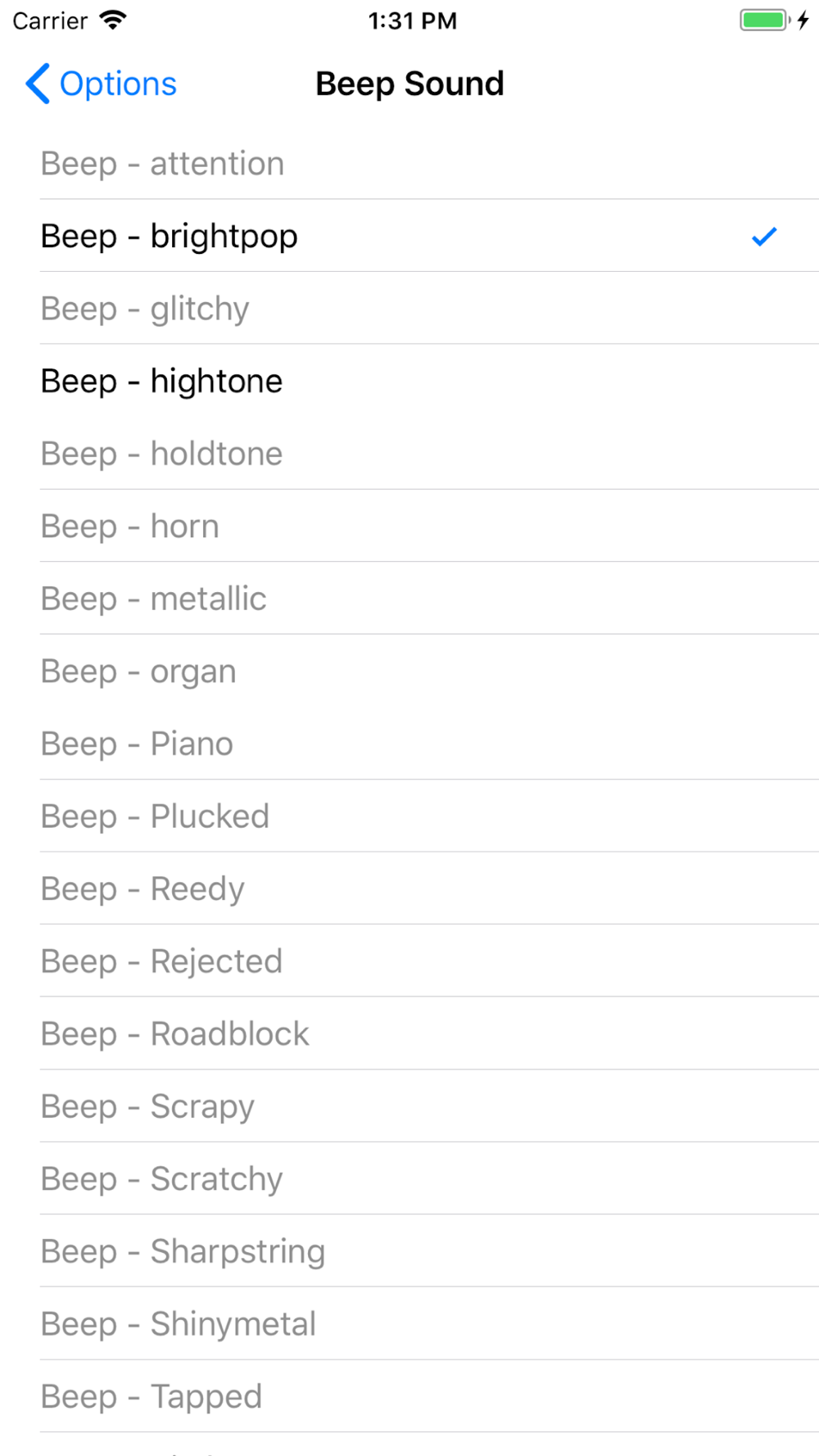Pick the Beep - holdtone sound
The width and height of the screenshot is (819, 1456).
click(409, 454)
